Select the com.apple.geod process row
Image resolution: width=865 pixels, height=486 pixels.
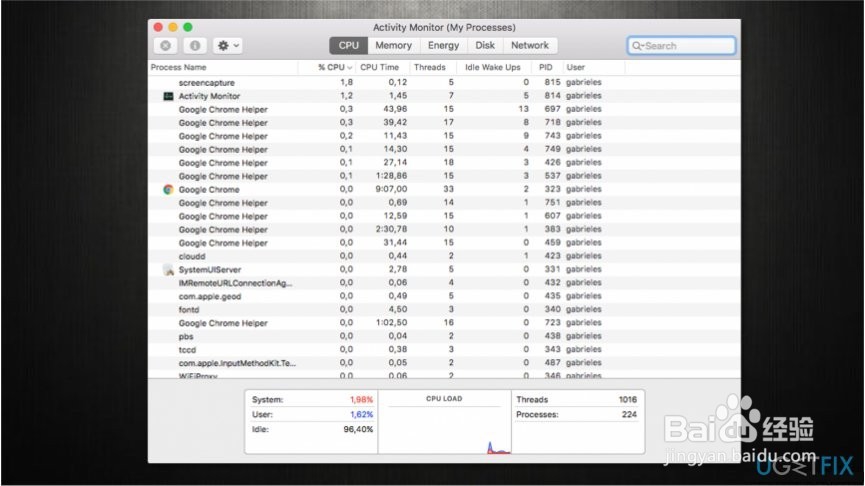[x=444, y=296]
